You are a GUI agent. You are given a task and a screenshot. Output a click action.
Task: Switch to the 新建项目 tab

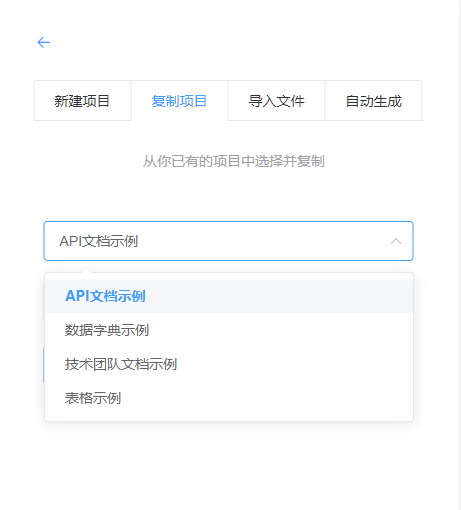coord(82,101)
